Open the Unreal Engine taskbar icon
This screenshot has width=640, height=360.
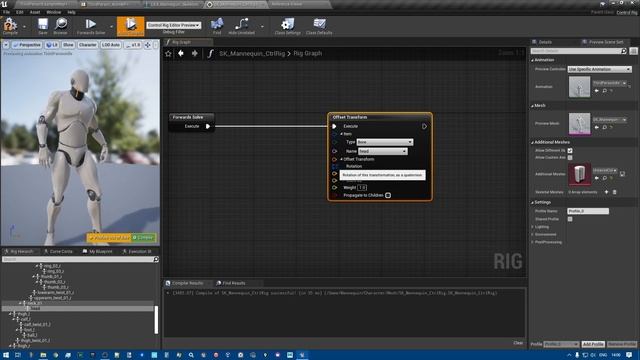tap(302, 355)
